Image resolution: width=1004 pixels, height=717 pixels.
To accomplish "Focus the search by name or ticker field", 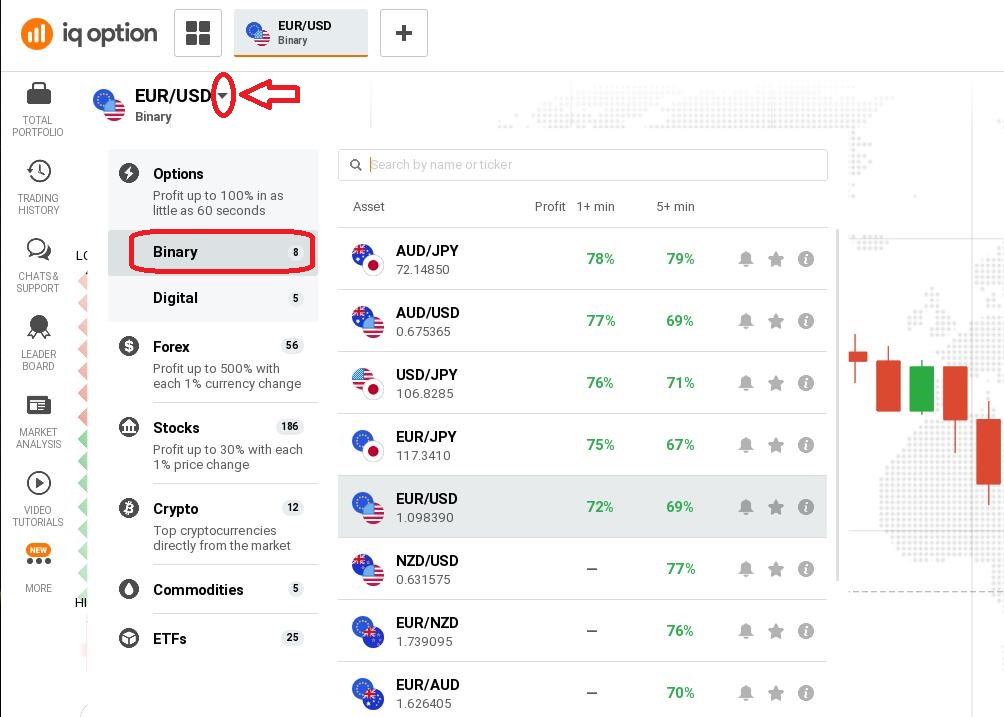I will pos(583,165).
